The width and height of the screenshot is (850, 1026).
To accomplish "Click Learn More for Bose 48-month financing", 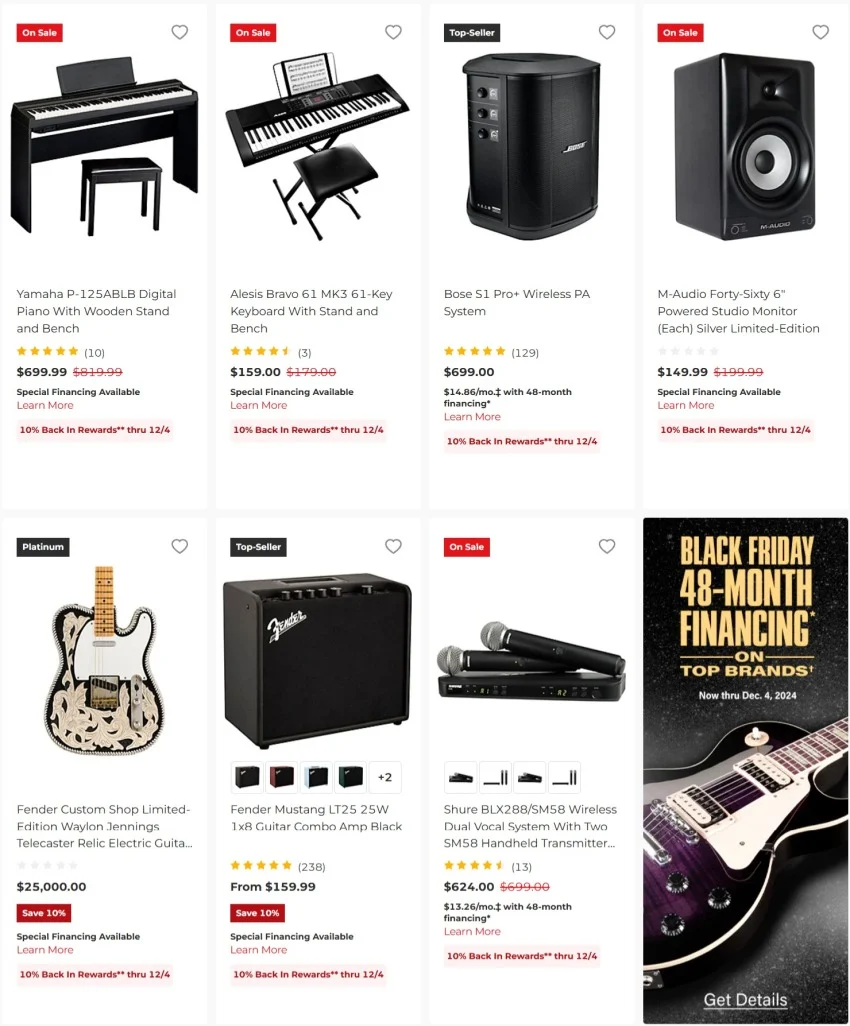I will coord(472,417).
